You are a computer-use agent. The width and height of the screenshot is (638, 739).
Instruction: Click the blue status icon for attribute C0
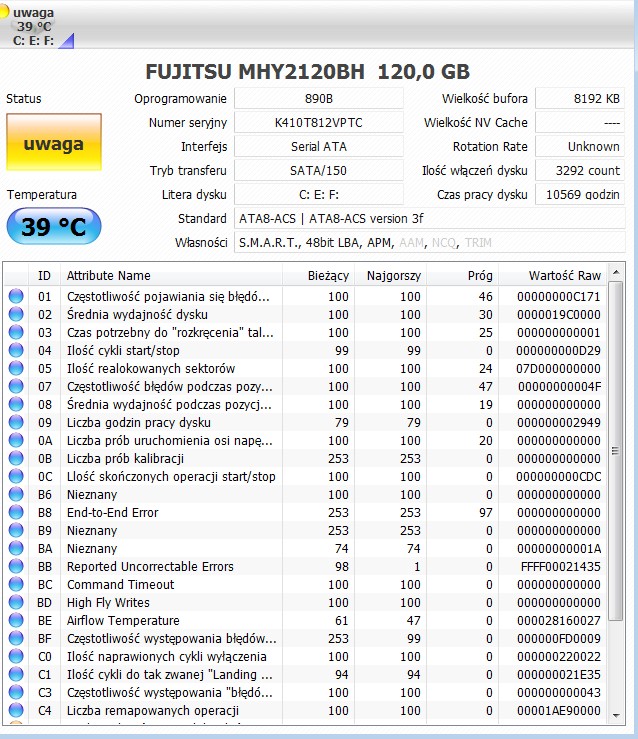click(x=16, y=656)
